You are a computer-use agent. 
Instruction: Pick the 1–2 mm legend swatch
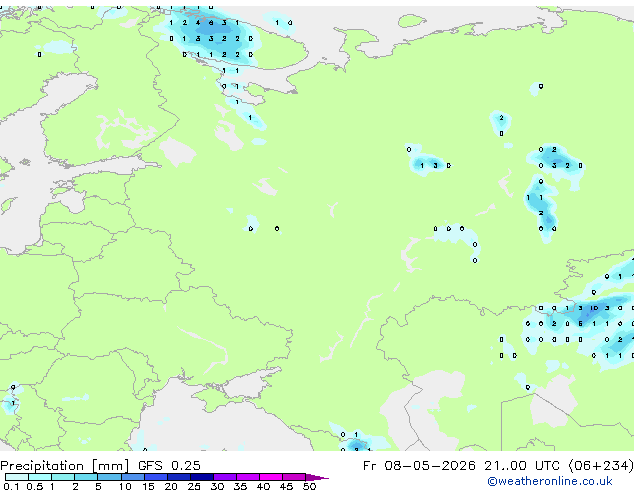[x=63, y=477]
